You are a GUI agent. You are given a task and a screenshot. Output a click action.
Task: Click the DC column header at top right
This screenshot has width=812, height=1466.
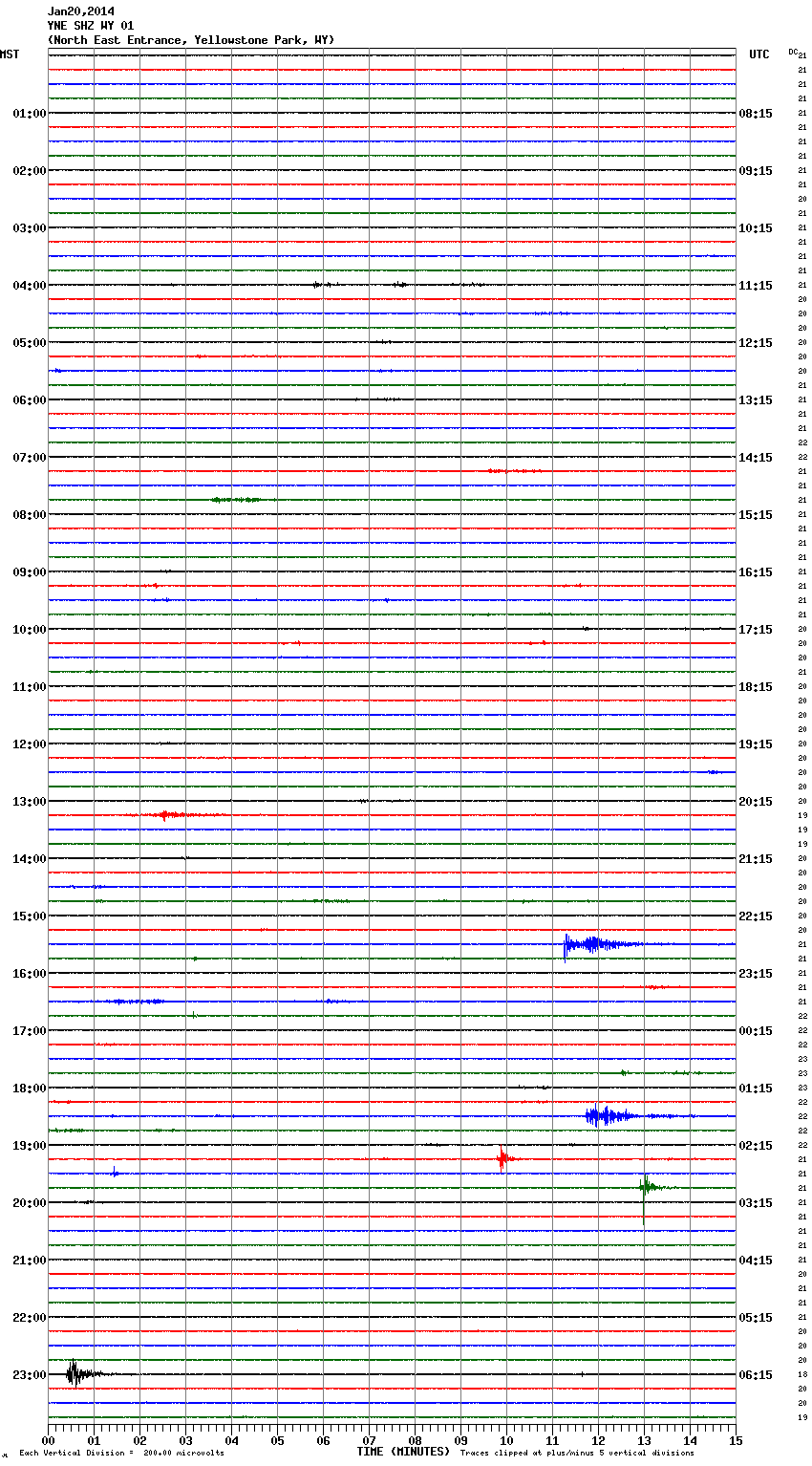point(793,52)
